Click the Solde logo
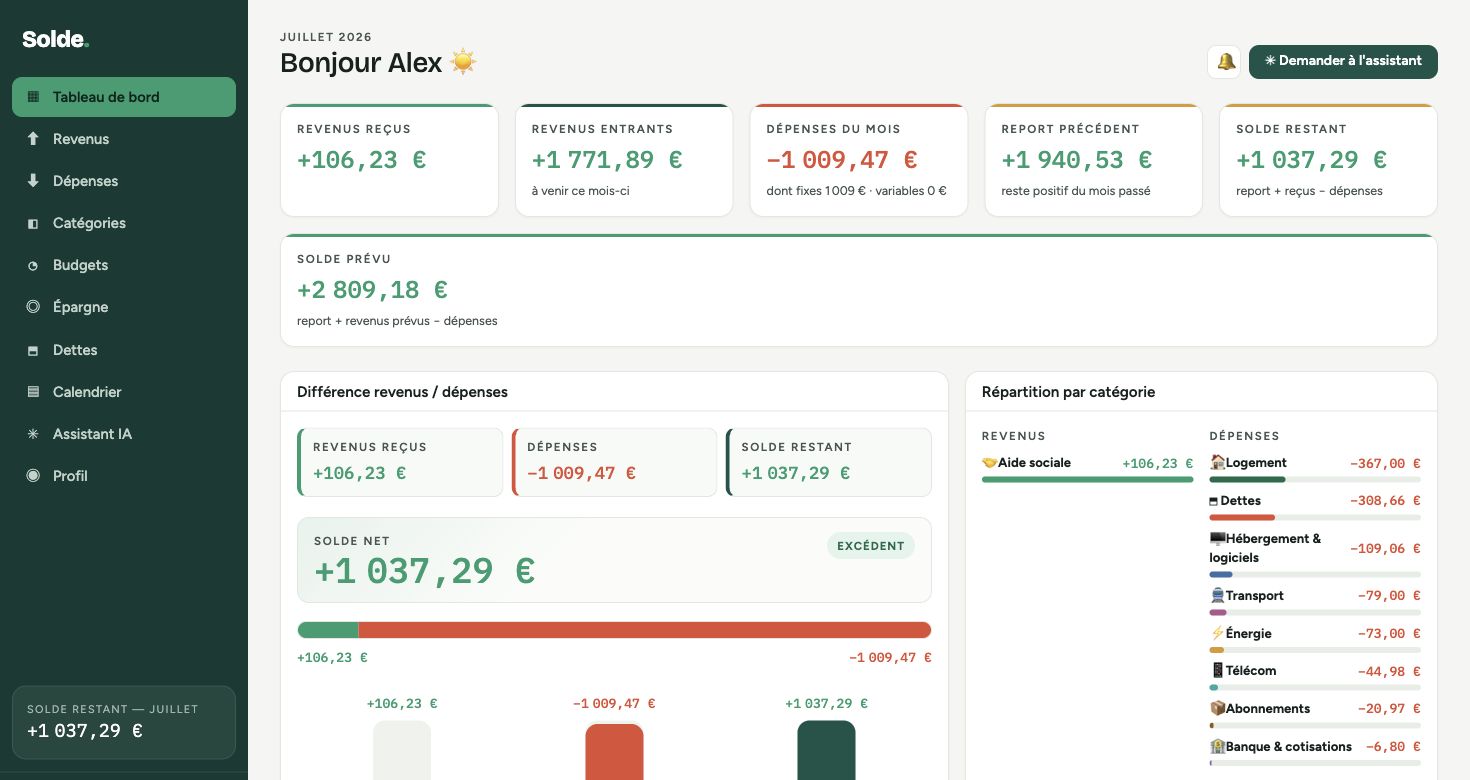The image size is (1470, 780). point(56,40)
